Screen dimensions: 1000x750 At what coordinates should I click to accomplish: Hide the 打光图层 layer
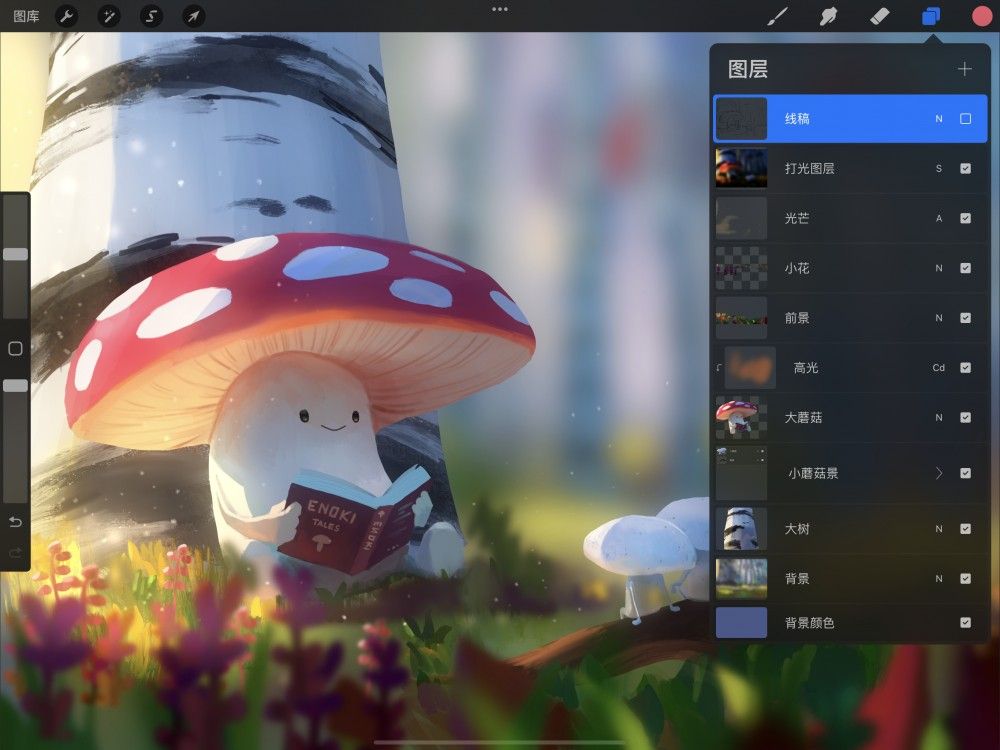click(x=965, y=168)
